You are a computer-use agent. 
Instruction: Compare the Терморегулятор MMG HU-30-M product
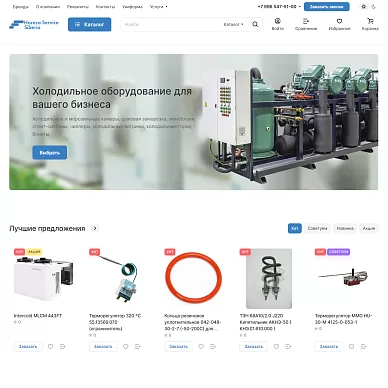click(363, 347)
